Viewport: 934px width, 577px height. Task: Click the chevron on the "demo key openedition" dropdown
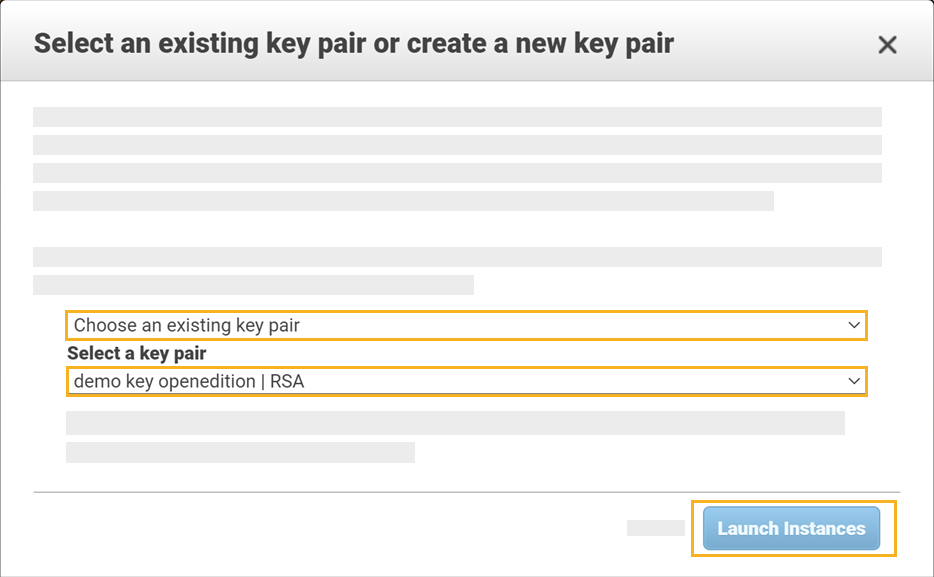[x=854, y=381]
